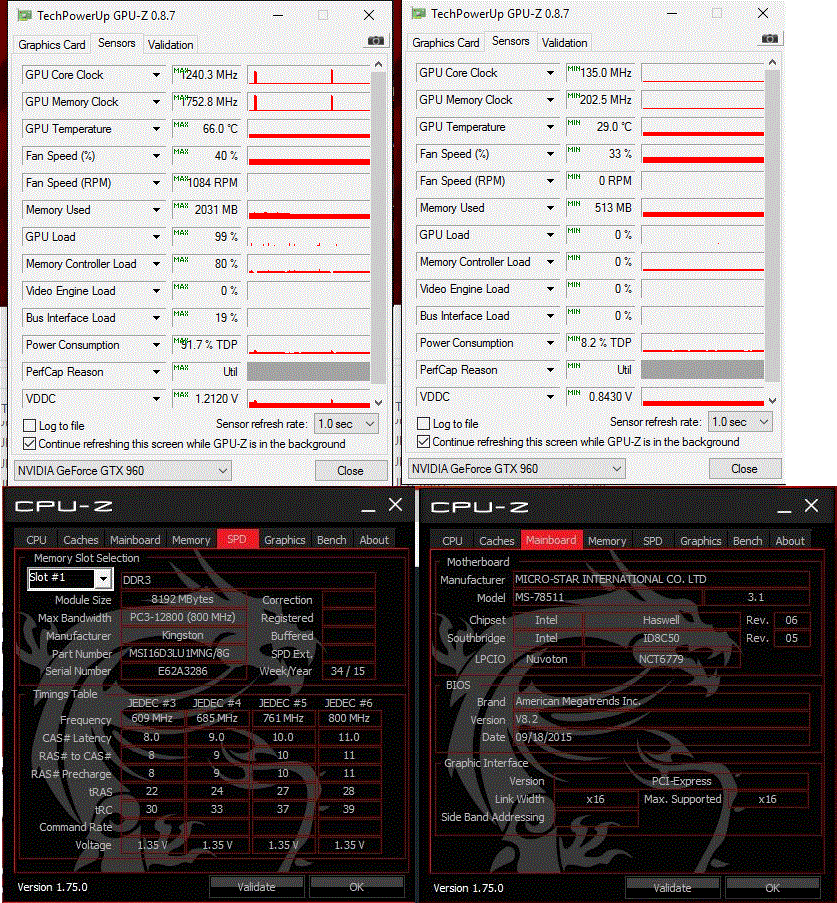
Task: Open GPU Memory Clock dropdown in MAX-values GPU-Z window
Action: 156,102
